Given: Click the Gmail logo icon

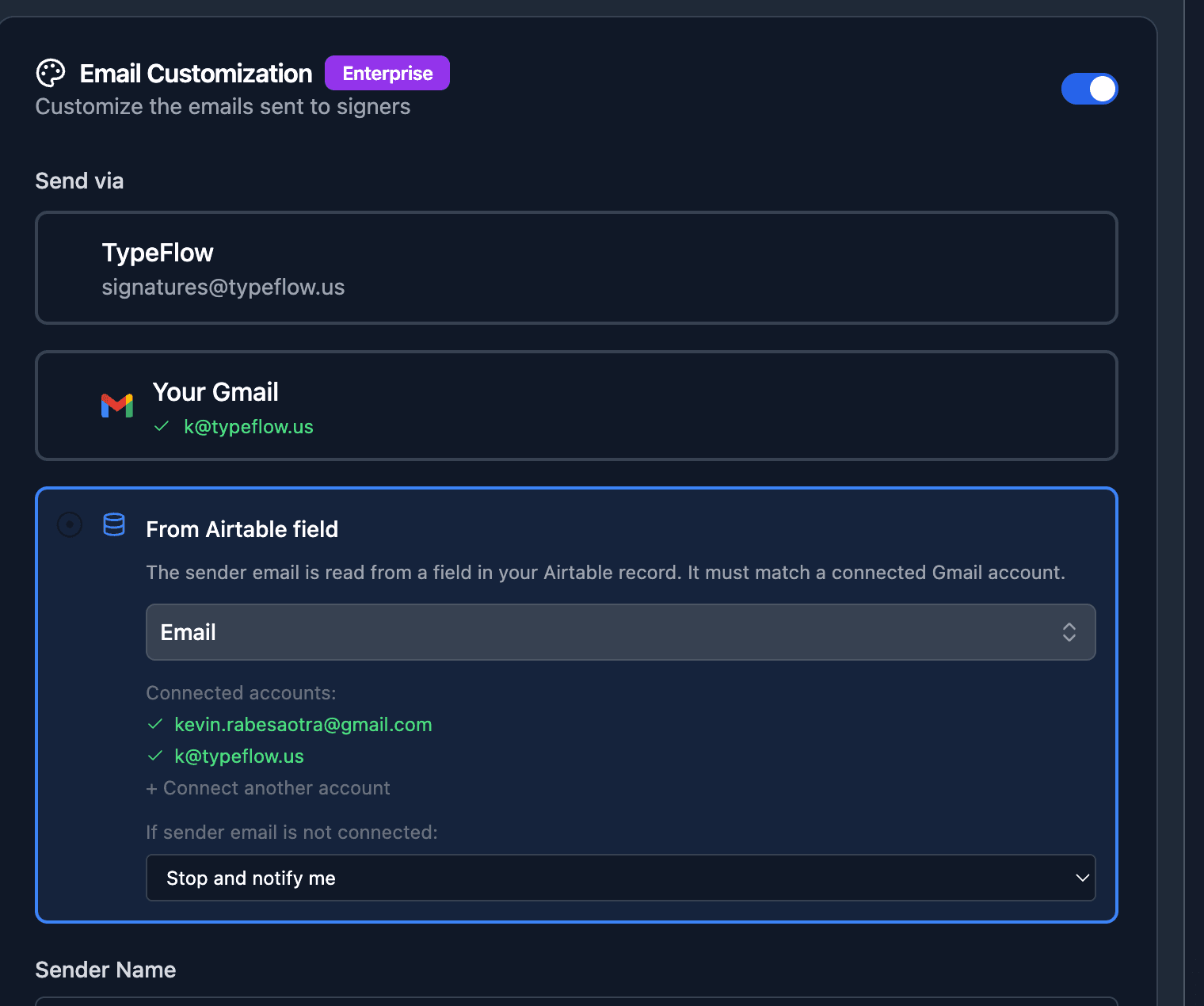Looking at the screenshot, I should [117, 406].
